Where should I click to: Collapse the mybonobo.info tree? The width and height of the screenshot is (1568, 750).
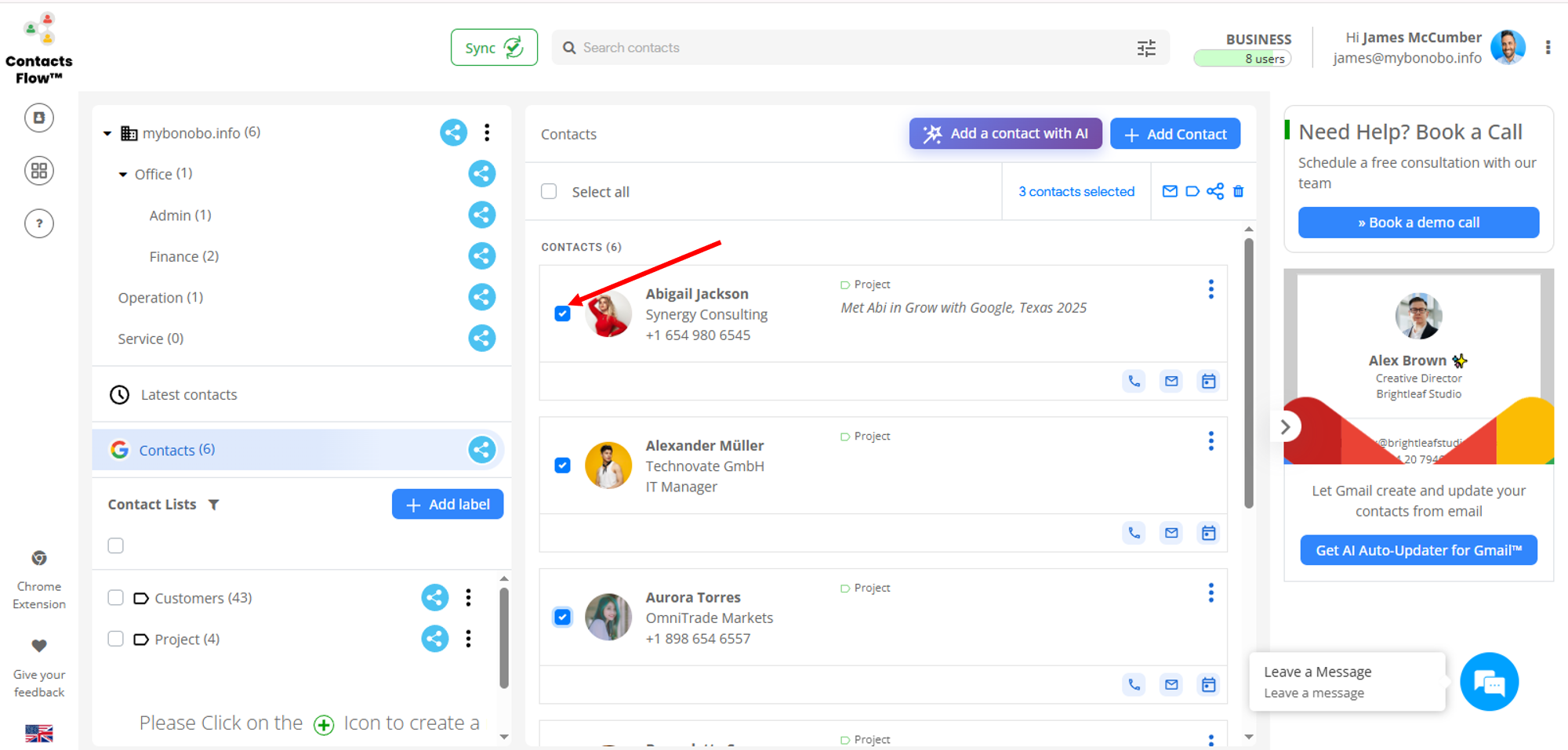coord(107,132)
